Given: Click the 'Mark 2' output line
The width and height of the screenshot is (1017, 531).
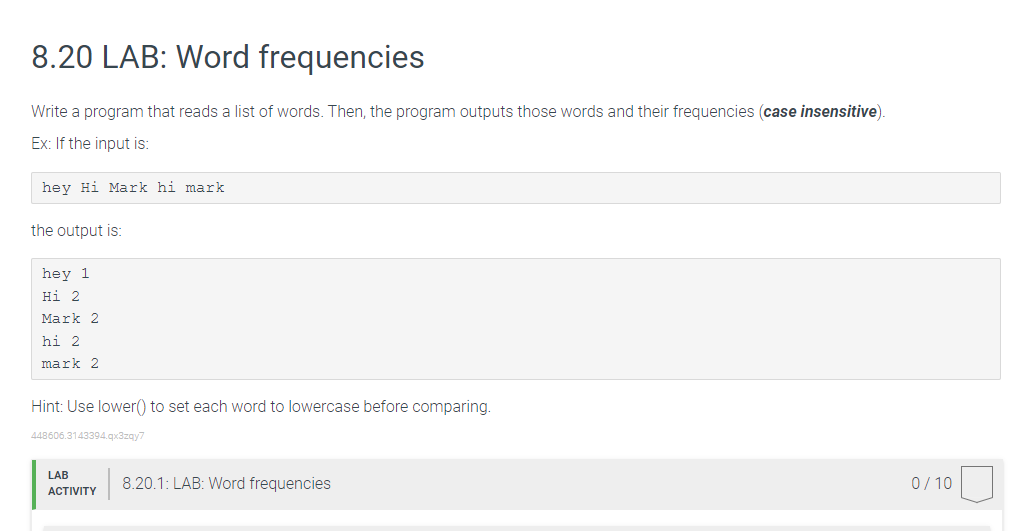Looking at the screenshot, I should (70, 319).
